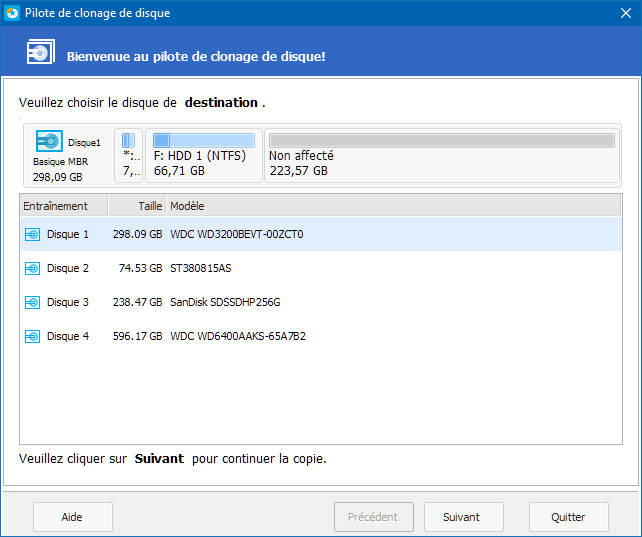Click model SanDisk SDSSDHP256G
Viewport: 642px width, 537px height.
click(x=225, y=302)
